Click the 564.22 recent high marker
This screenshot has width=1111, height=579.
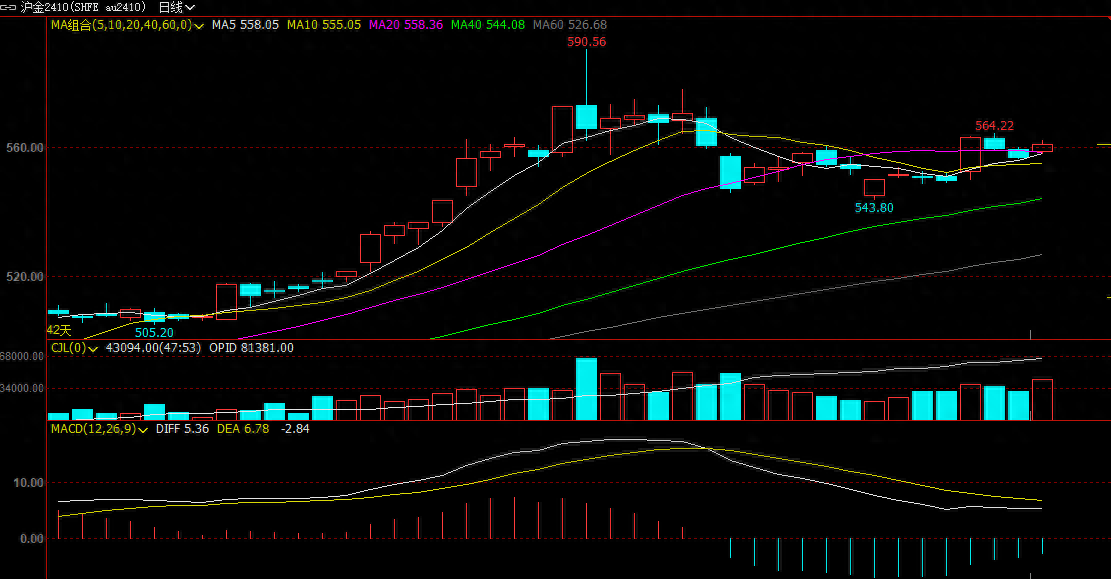[994, 126]
